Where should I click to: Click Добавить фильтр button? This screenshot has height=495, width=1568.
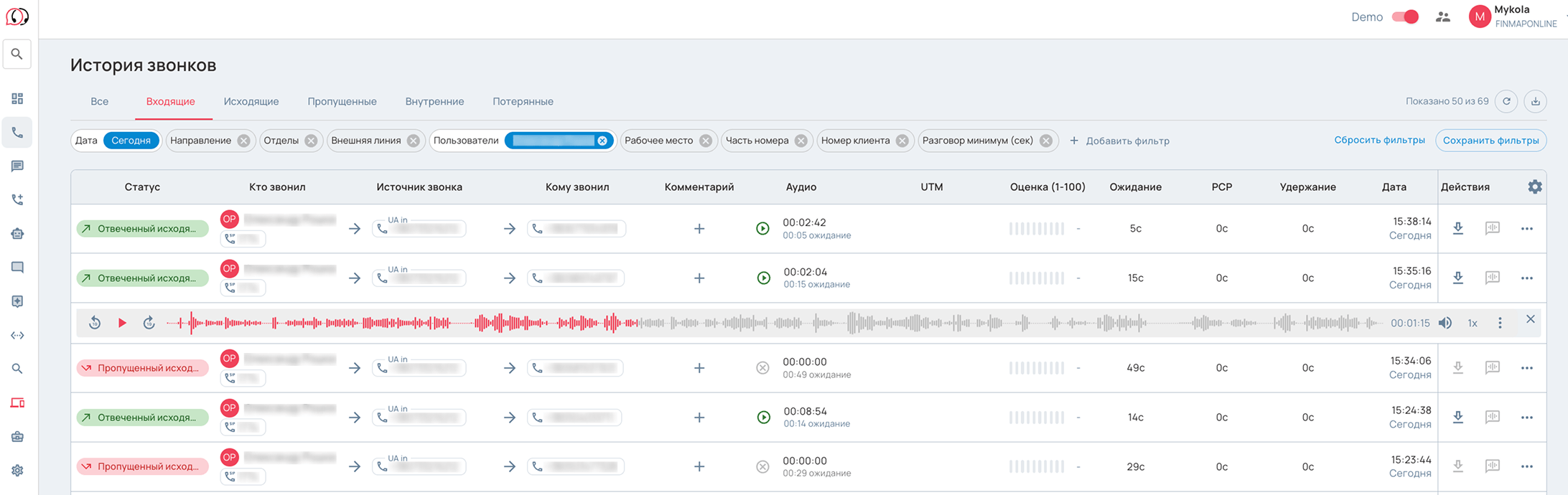pyautogui.click(x=1119, y=141)
